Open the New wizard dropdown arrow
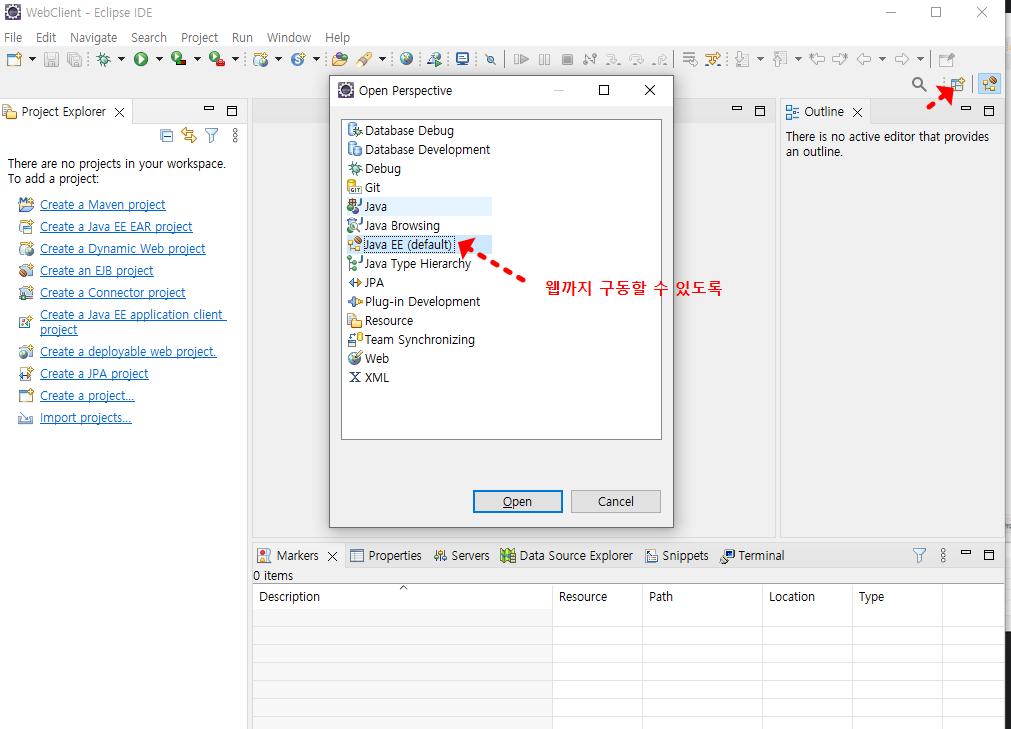This screenshot has width=1011, height=729. 32,59
